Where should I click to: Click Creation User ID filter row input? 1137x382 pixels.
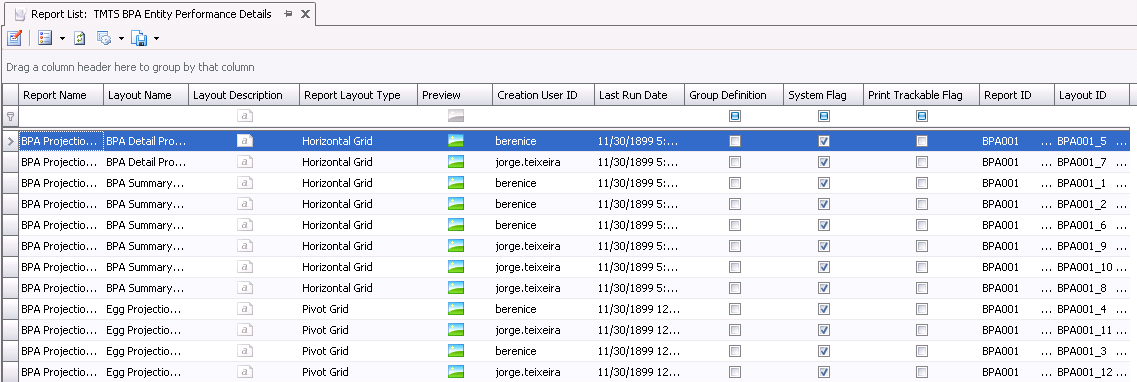[x=542, y=116]
